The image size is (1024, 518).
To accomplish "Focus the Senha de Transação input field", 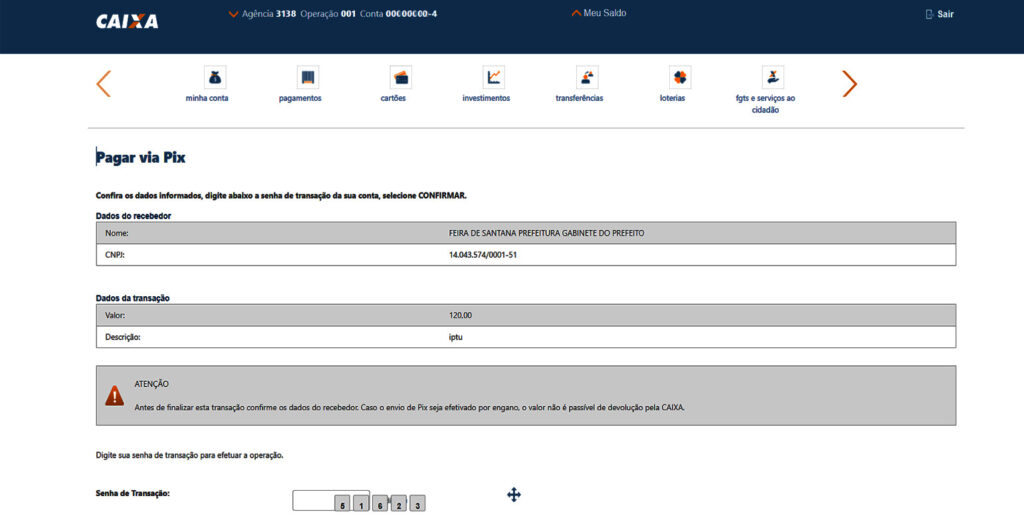I will (312, 501).
